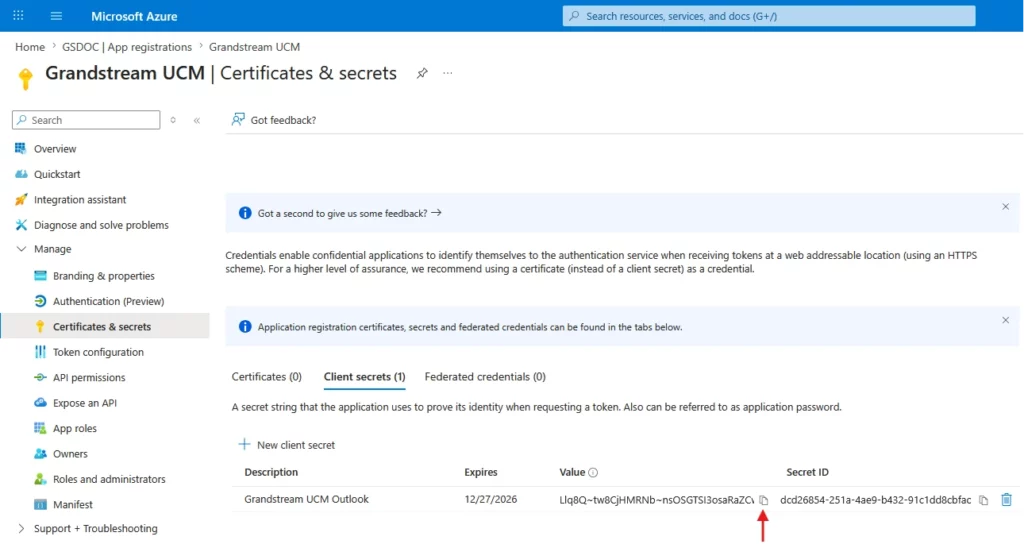1024x548 pixels.
Task: Sort by Description column header
Action: (x=271, y=472)
